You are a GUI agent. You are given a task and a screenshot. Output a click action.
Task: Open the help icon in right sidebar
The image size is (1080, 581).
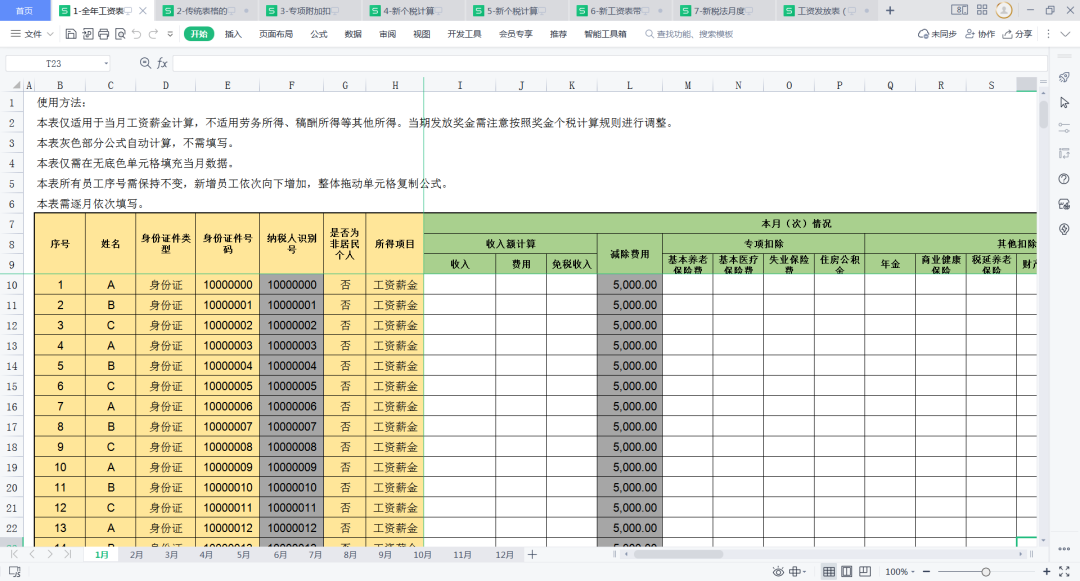click(1063, 179)
